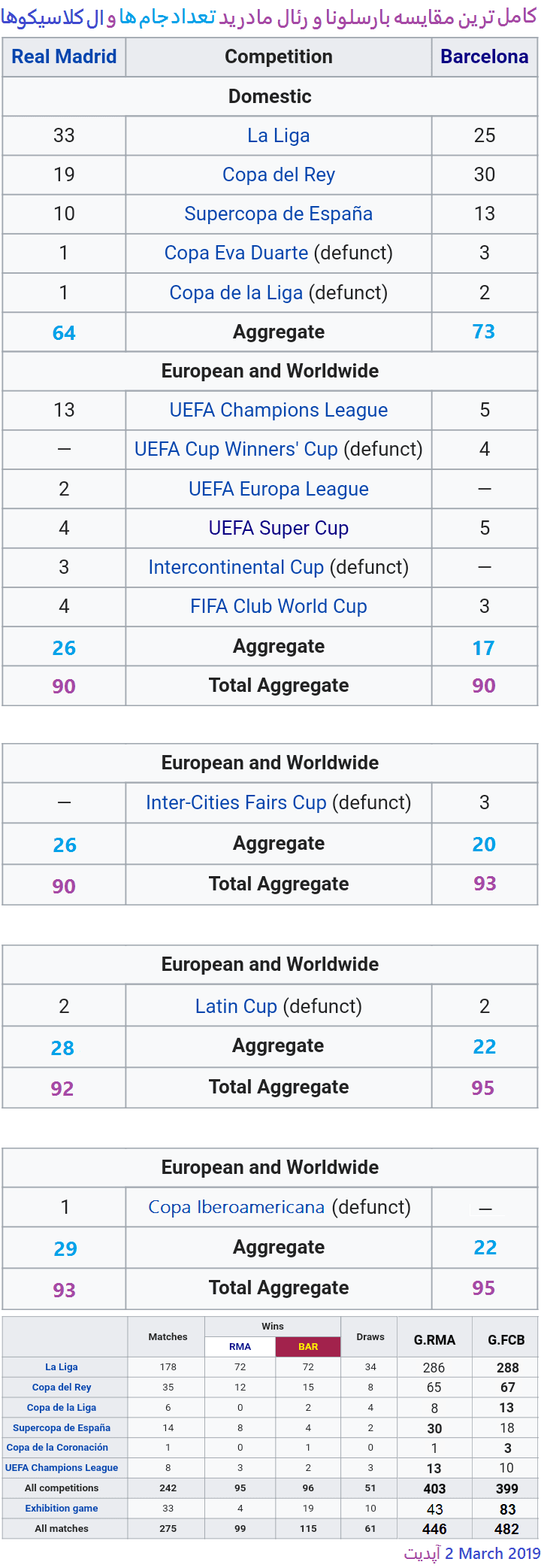Image resolution: width=541 pixels, height=1568 pixels.
Task: Click the Exhibition game row link
Action: click(x=62, y=1508)
